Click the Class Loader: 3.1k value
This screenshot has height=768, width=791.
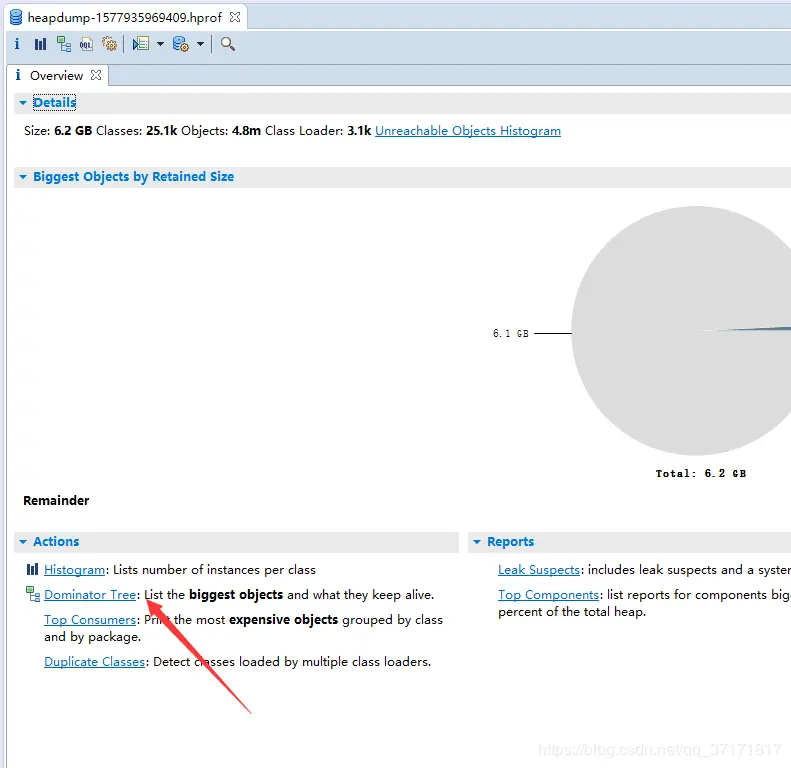(x=359, y=131)
